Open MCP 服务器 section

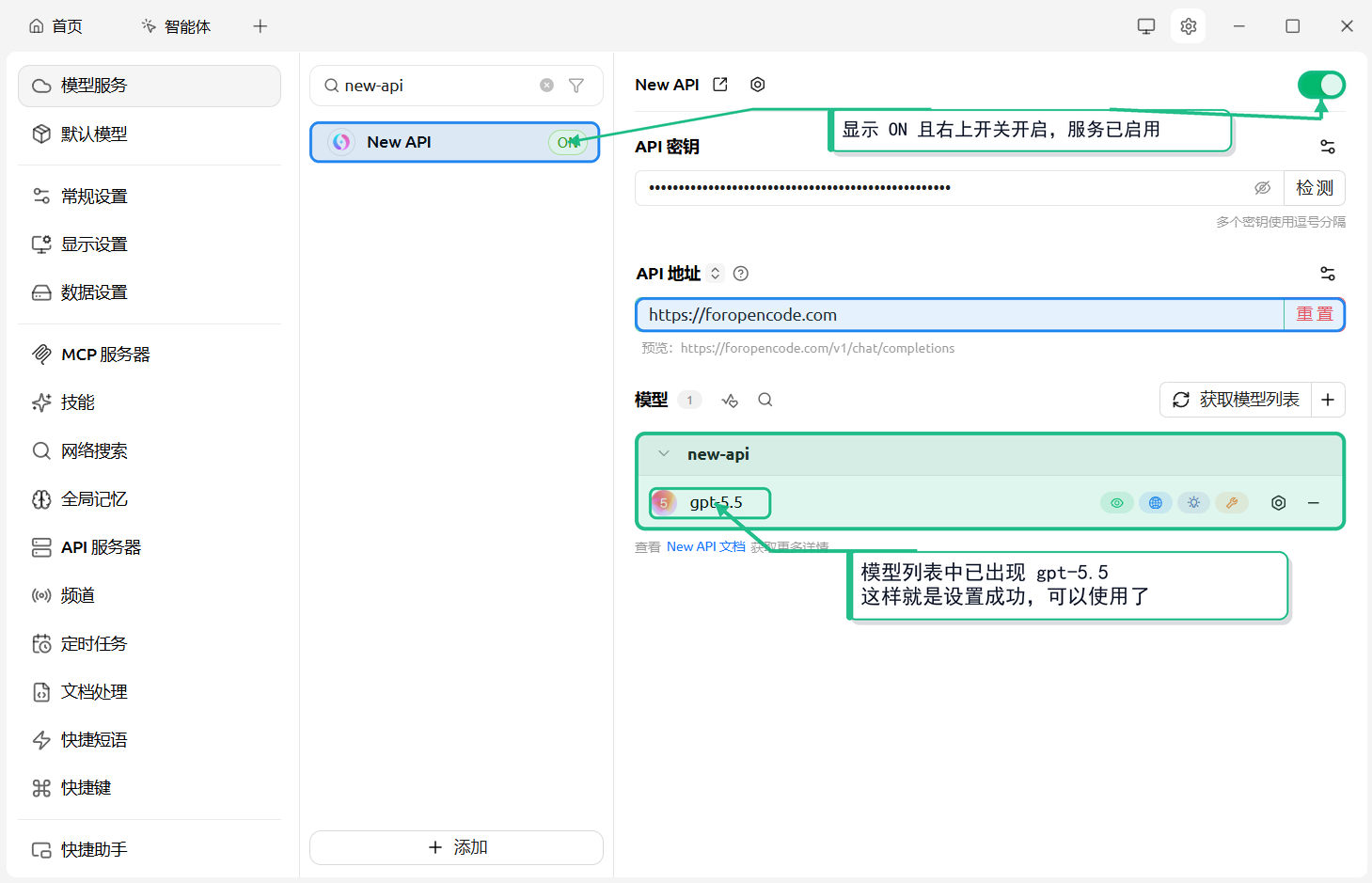150,355
